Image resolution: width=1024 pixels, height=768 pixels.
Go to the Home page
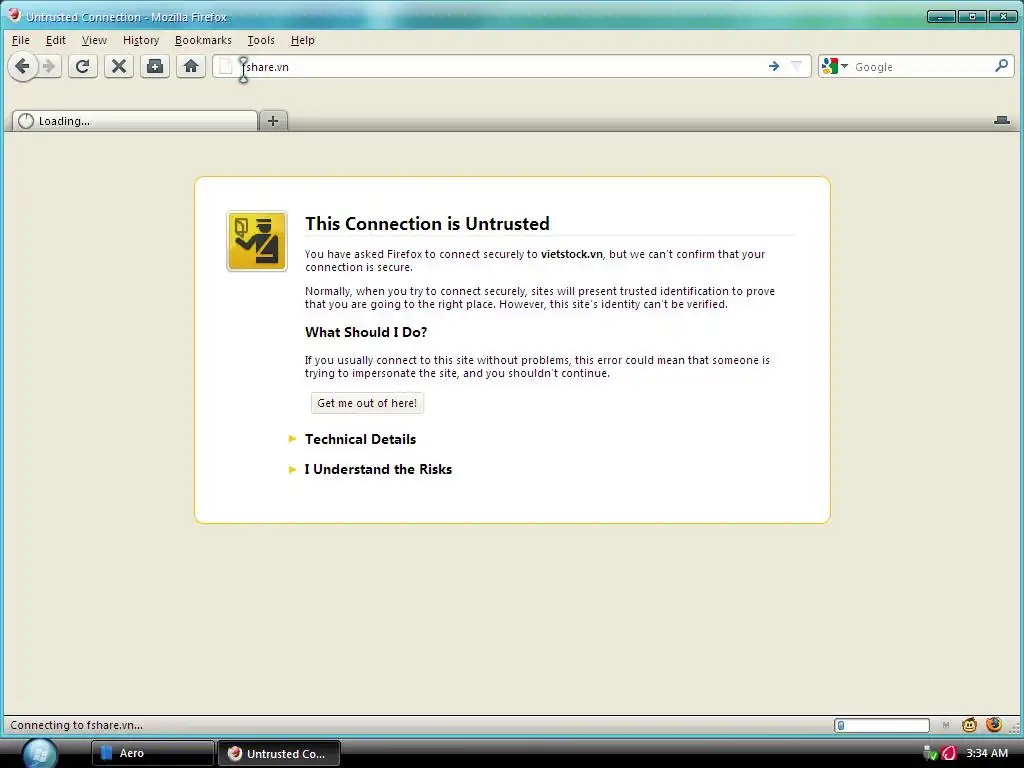[x=191, y=67]
